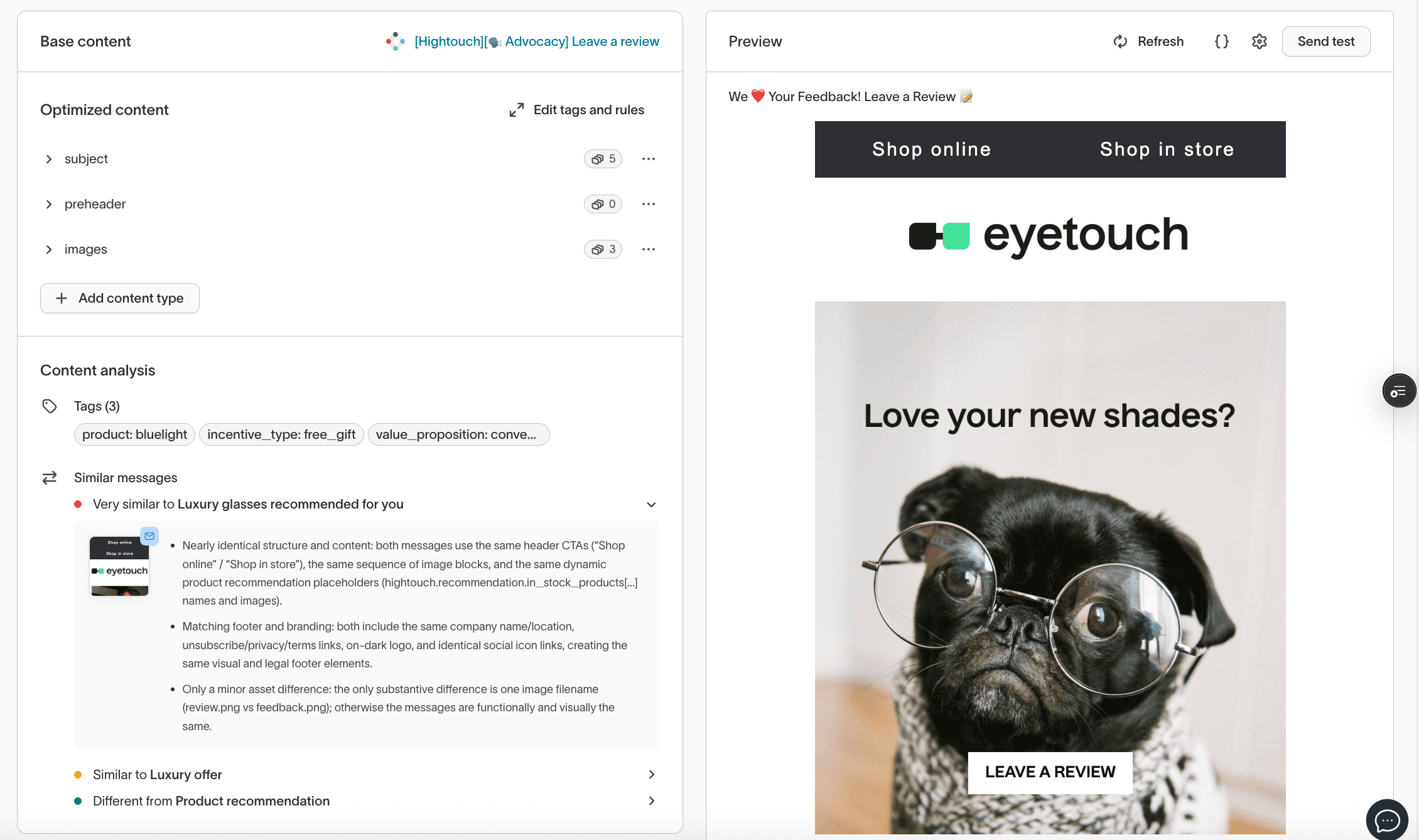Open preview settings gear icon

pyautogui.click(x=1259, y=41)
